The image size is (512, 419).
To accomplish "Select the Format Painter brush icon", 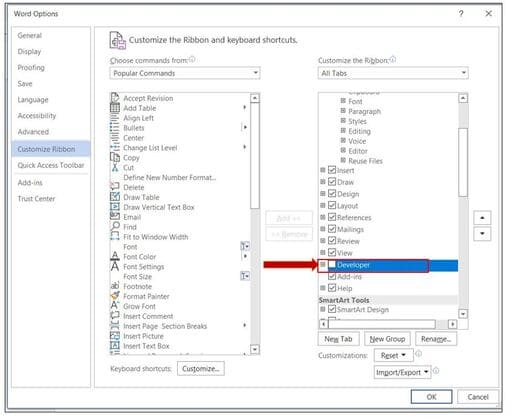I will coord(115,296).
